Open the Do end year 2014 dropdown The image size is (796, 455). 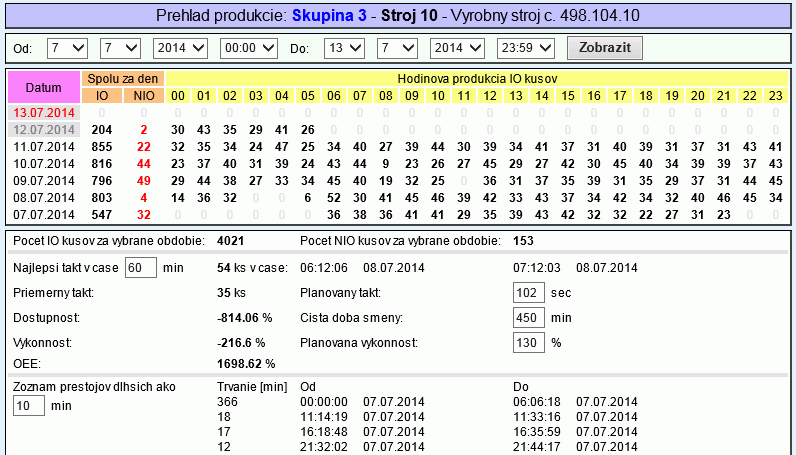point(457,48)
